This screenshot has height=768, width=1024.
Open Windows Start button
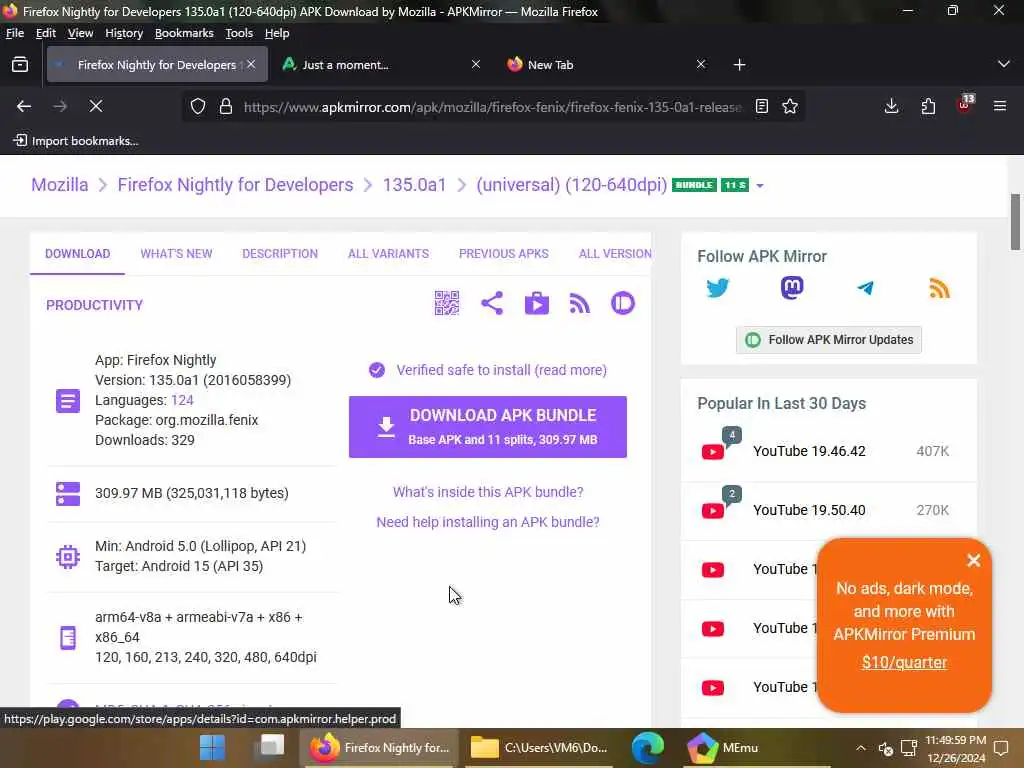pos(212,748)
